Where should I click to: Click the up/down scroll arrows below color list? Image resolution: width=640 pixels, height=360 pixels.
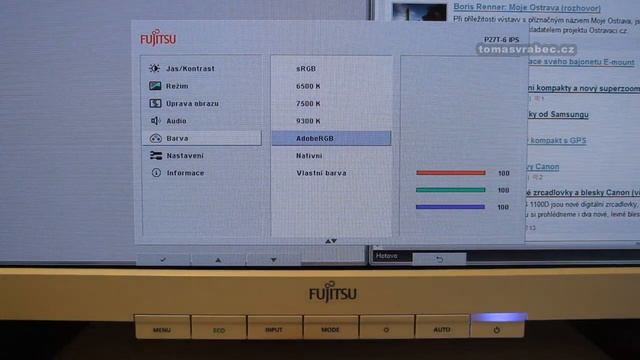point(331,241)
